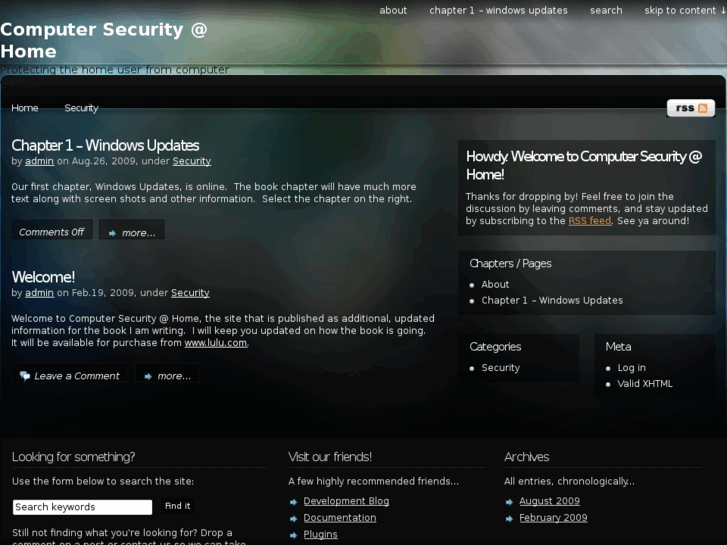
Task: Open the Development Blog link
Action: [x=346, y=501]
